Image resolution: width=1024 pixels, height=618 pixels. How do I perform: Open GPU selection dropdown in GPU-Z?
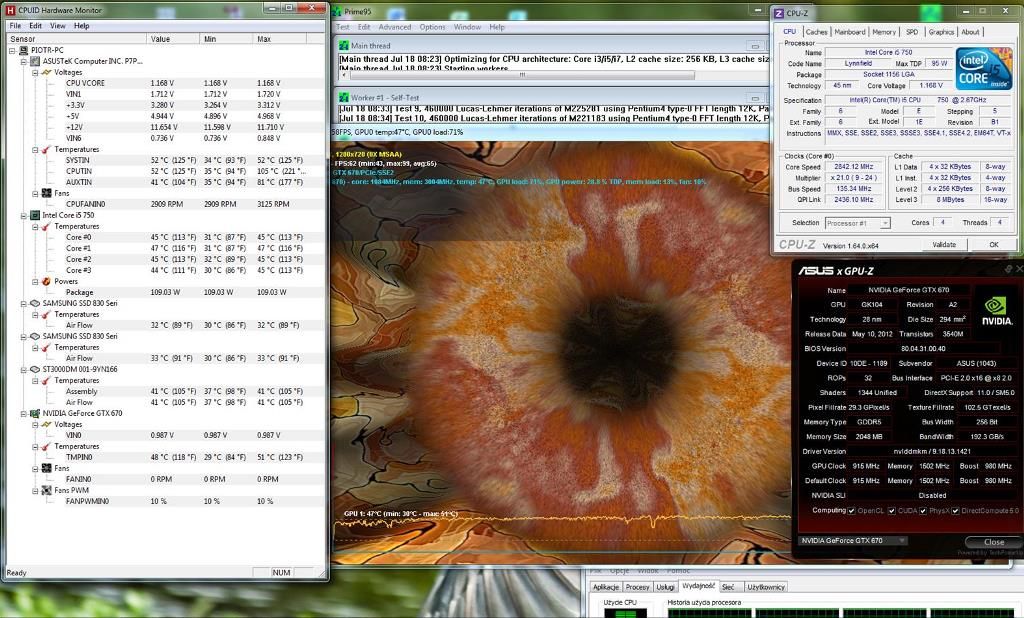coord(852,540)
